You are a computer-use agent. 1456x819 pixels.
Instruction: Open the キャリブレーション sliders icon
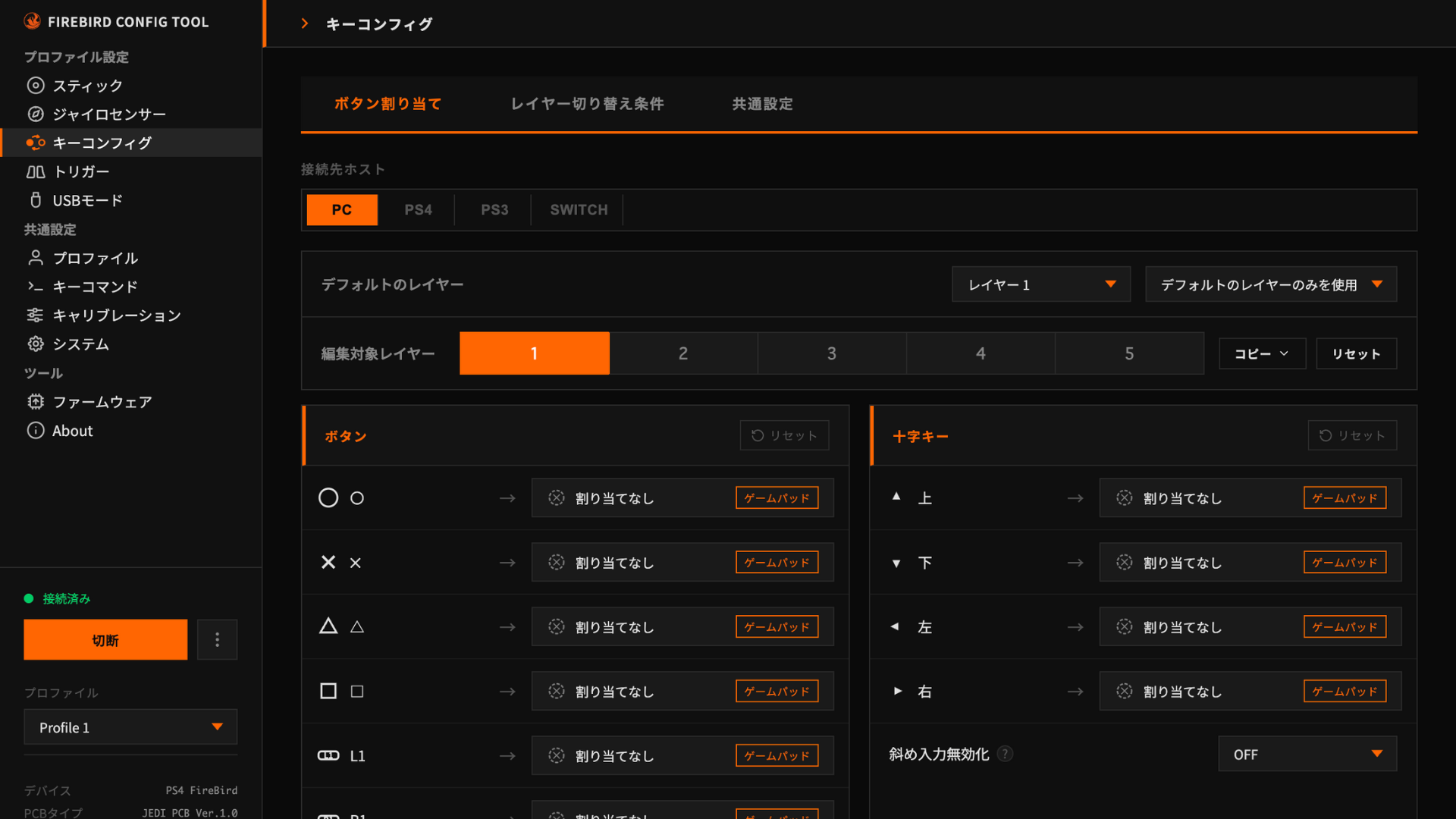(x=36, y=315)
